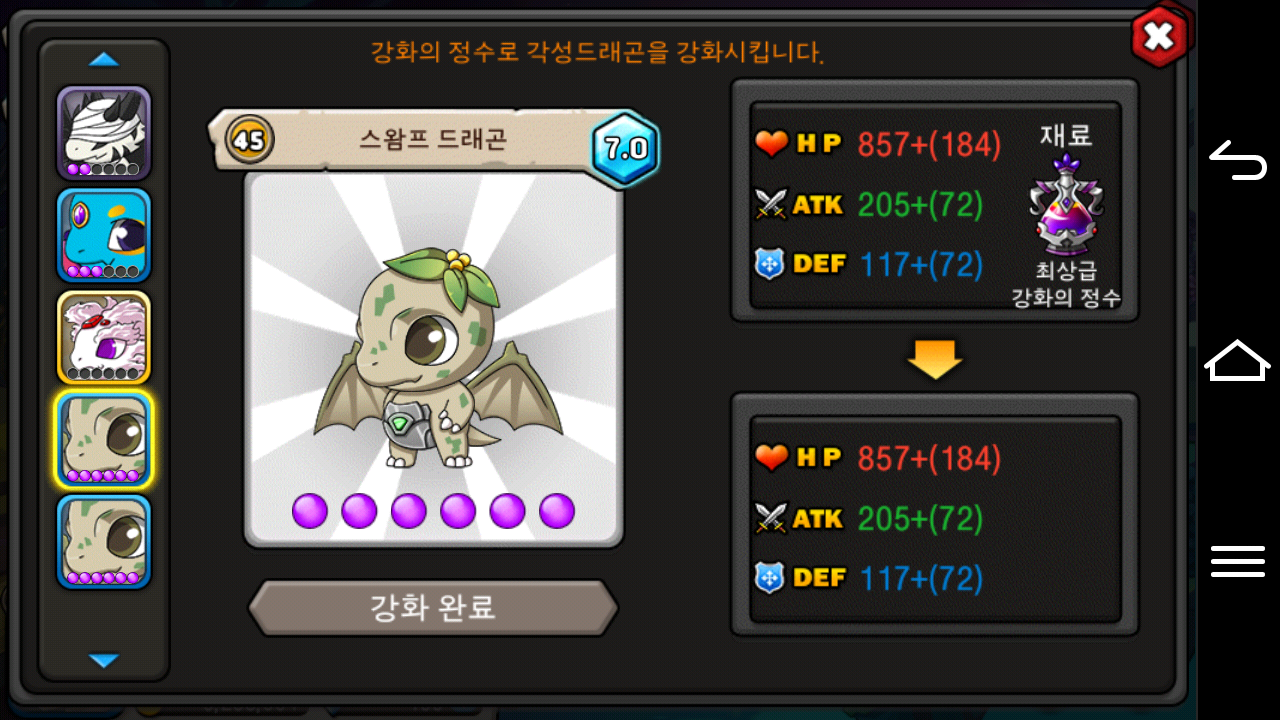Tap the up arrow above dragon list
1280x720 pixels.
[x=104, y=60]
